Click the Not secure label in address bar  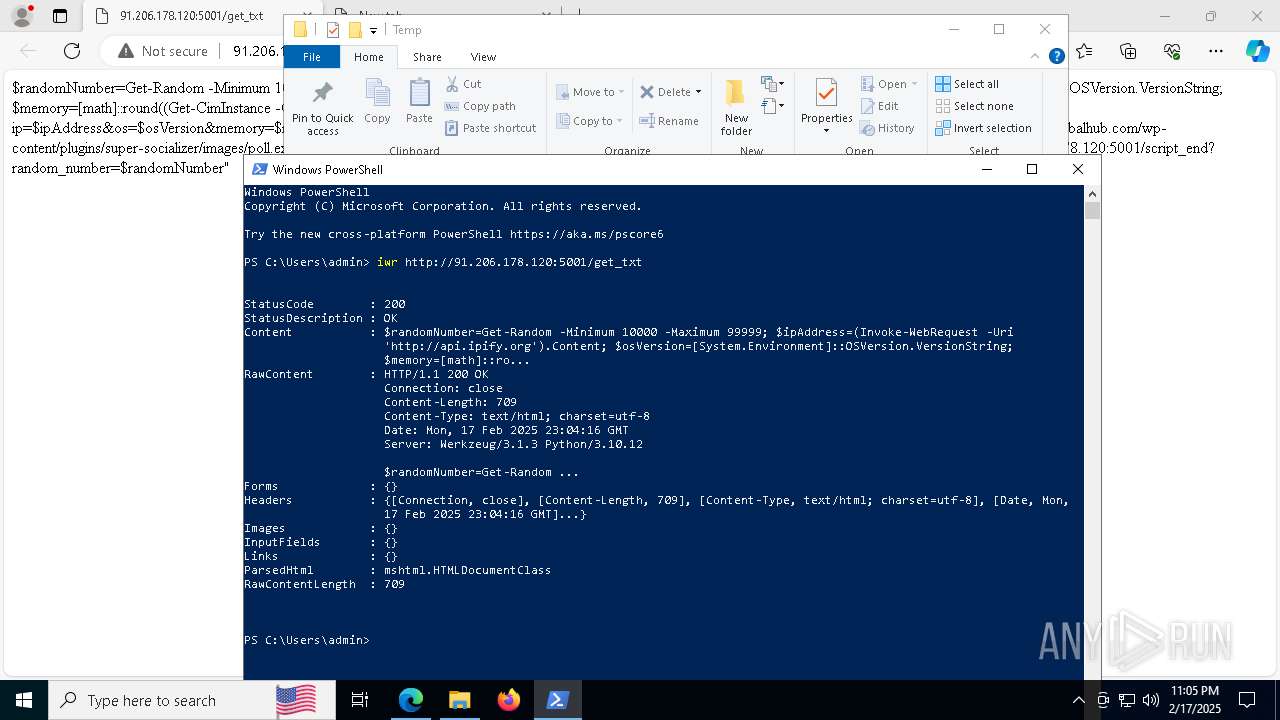174,51
